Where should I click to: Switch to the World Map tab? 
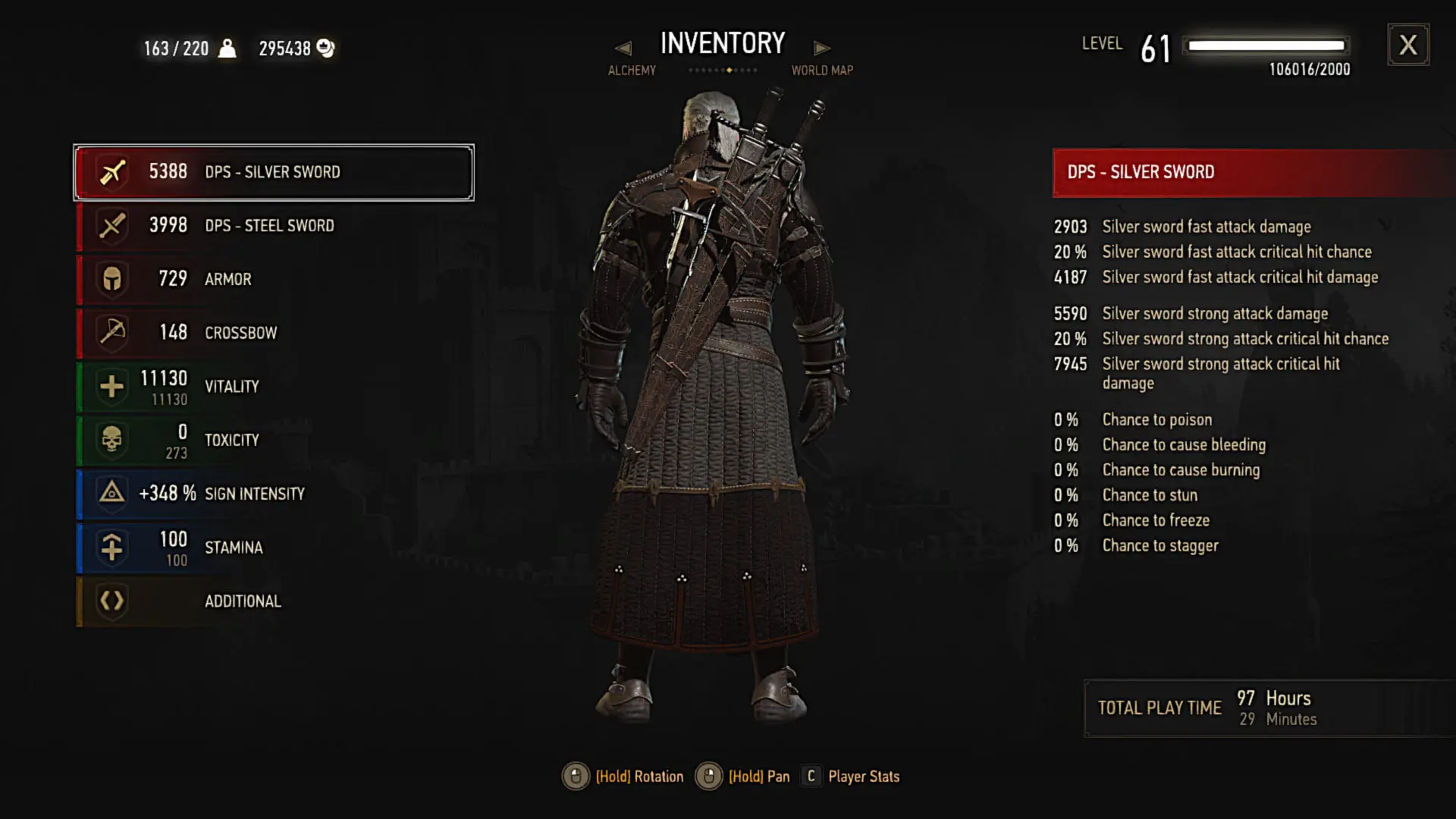822,70
